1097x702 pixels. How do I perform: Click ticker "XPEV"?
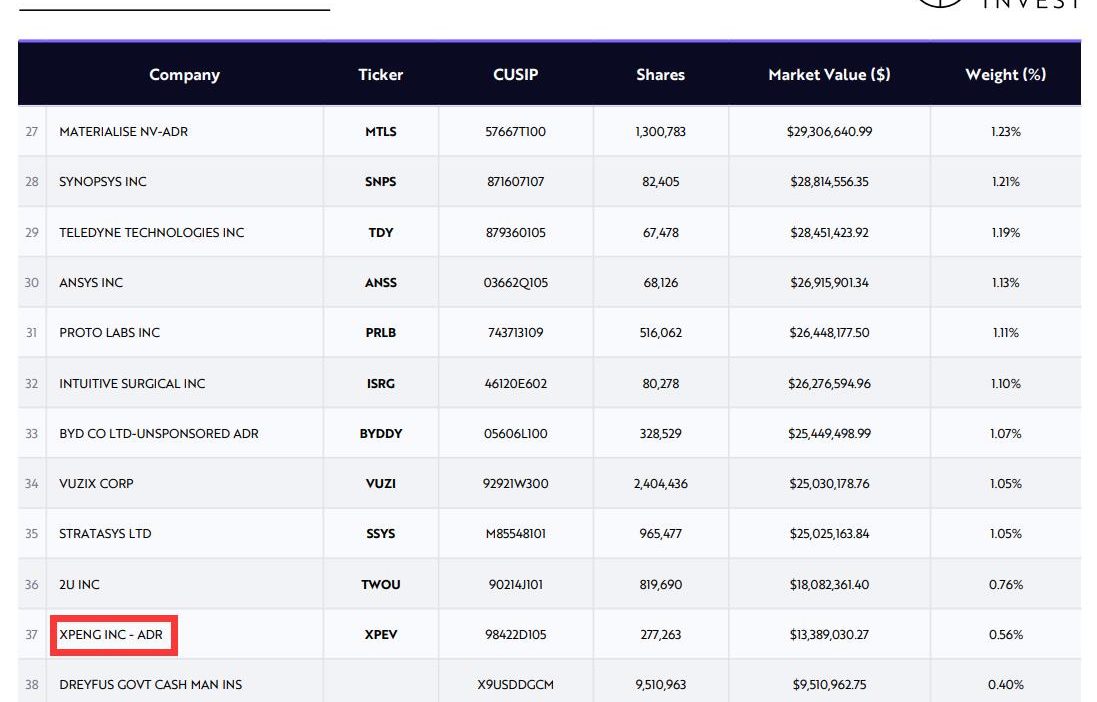(381, 635)
